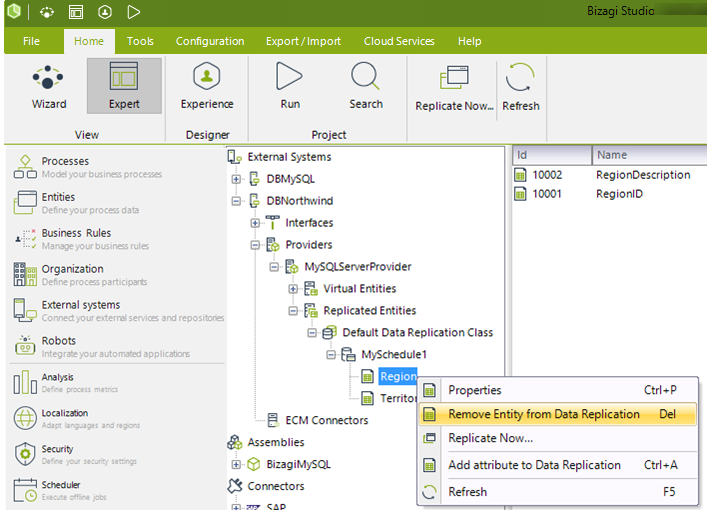Viewport: 707px width, 510px height.
Task: Expand the BizagiMySQL node
Action: pos(236,464)
